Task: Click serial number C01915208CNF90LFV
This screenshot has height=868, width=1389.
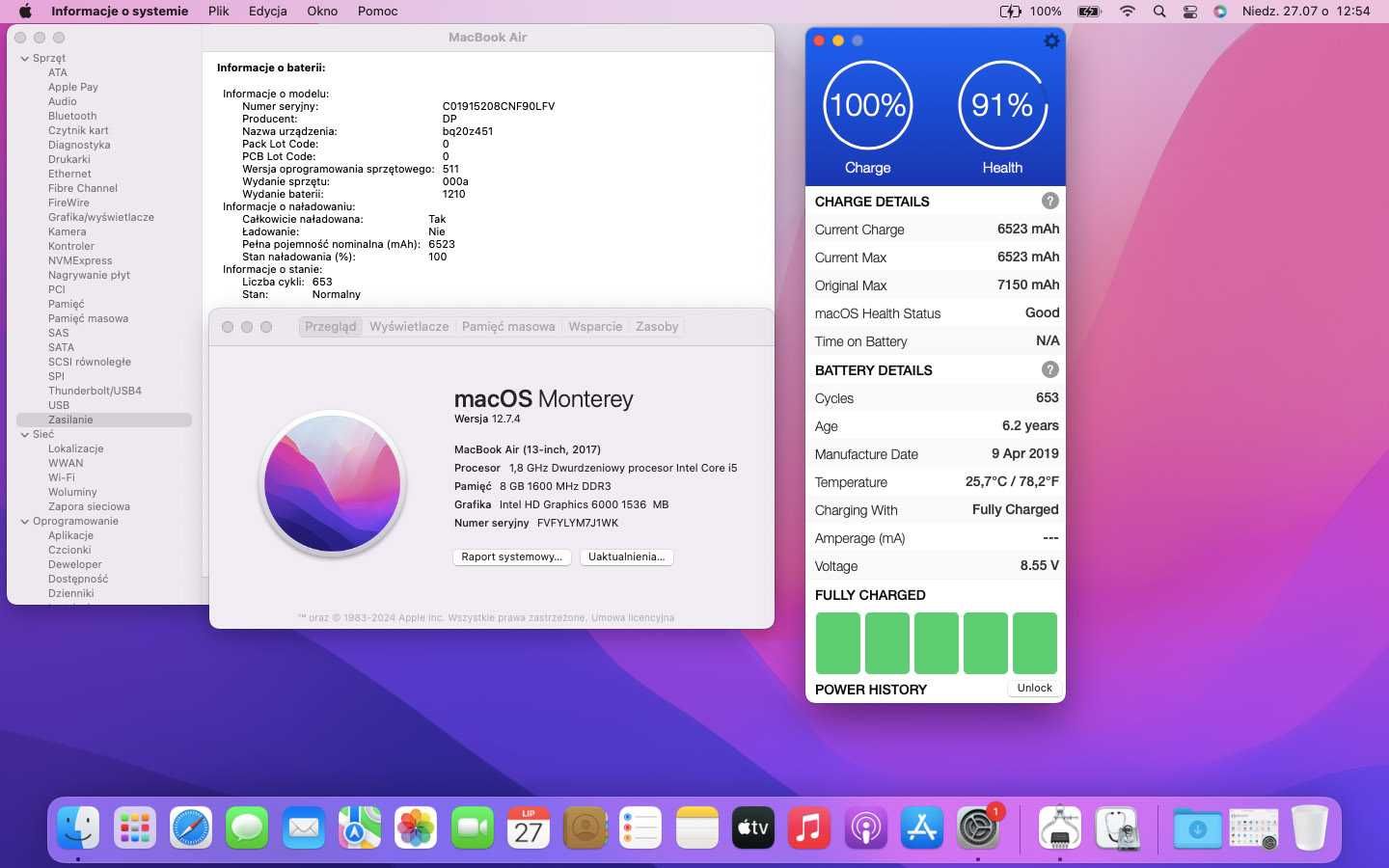Action: tap(499, 106)
